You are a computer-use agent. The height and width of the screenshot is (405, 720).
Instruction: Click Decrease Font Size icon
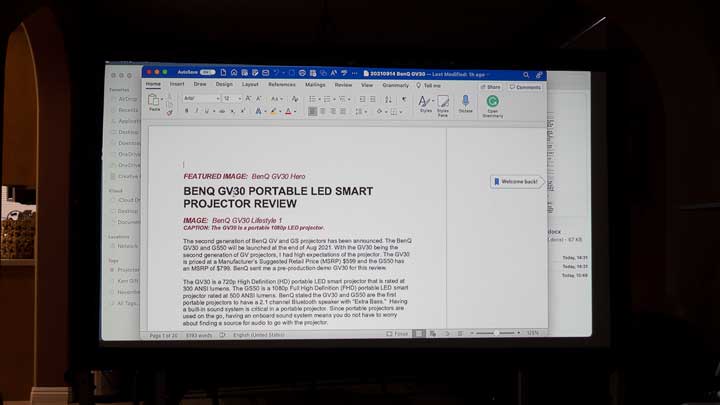[259, 98]
